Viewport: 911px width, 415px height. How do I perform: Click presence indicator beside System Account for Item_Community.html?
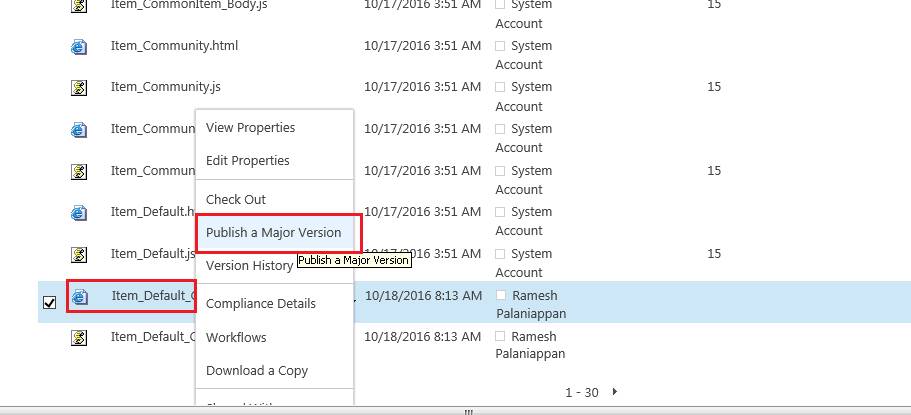tap(500, 46)
